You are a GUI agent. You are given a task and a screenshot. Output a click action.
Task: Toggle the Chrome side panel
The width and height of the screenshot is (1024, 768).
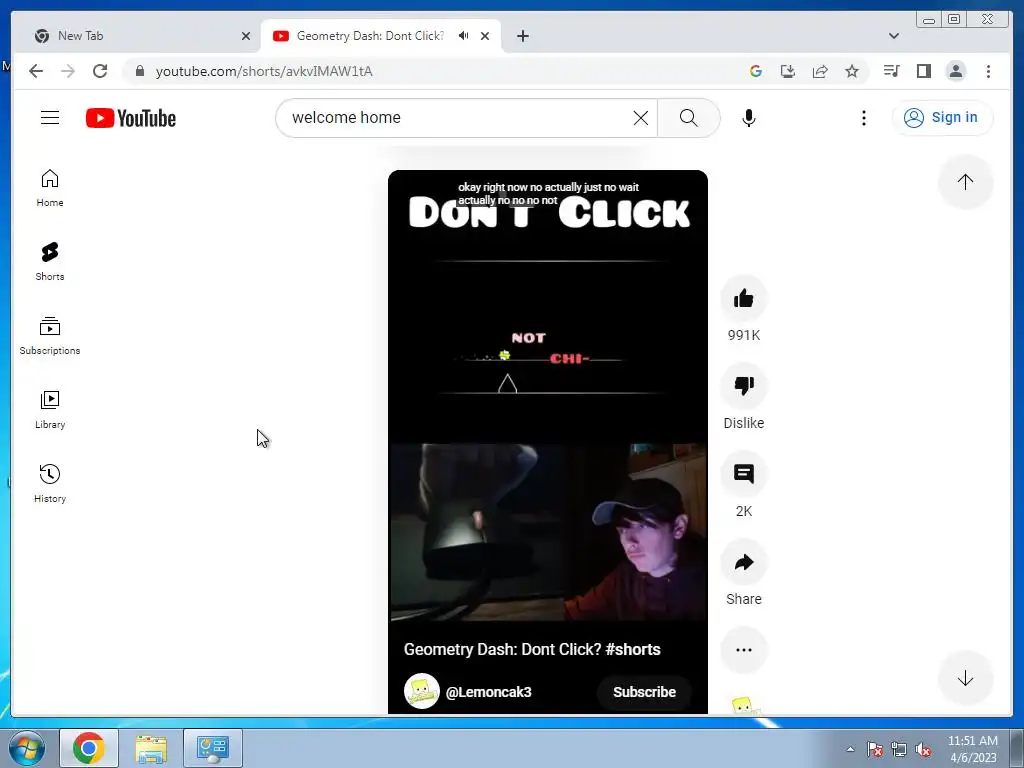[923, 71]
